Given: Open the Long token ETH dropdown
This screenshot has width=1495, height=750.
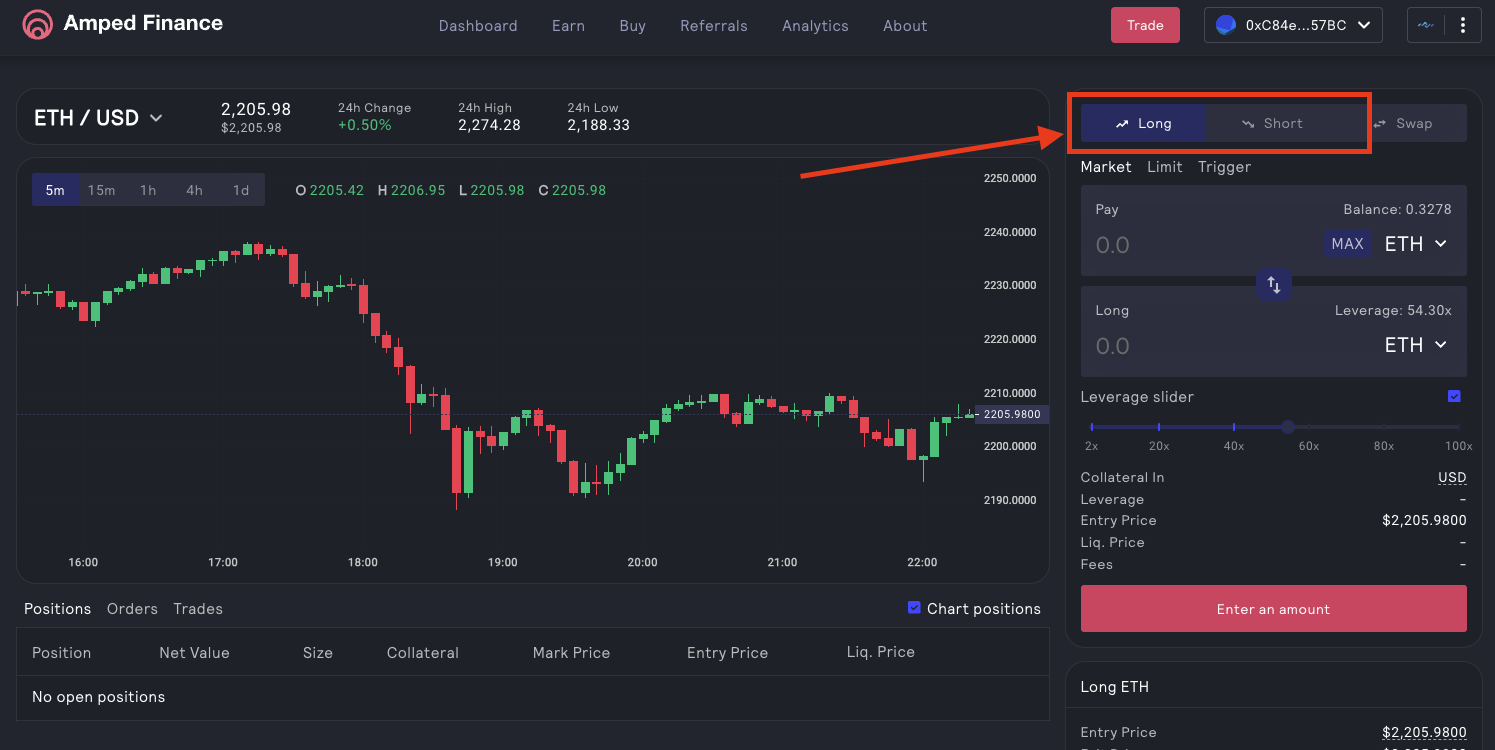Looking at the screenshot, I should click(1416, 345).
